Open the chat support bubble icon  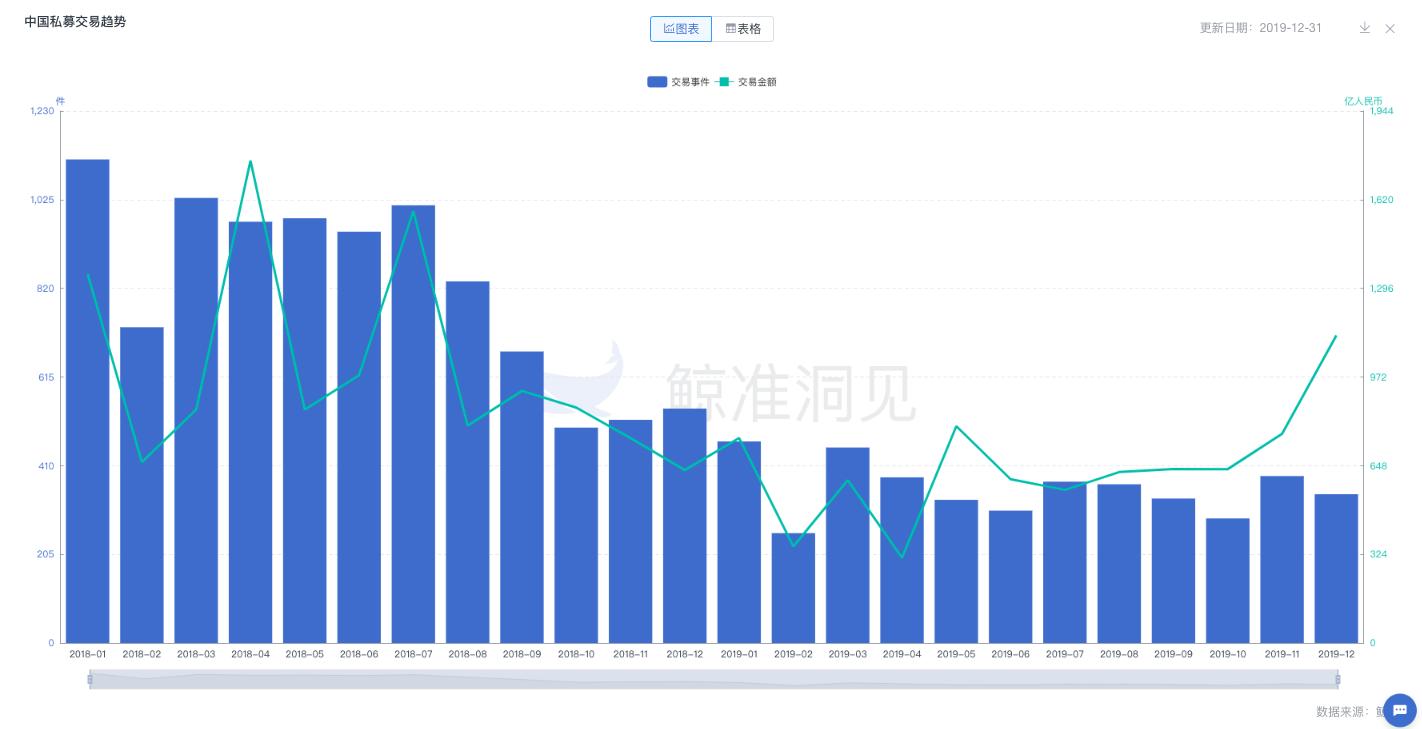point(1399,710)
